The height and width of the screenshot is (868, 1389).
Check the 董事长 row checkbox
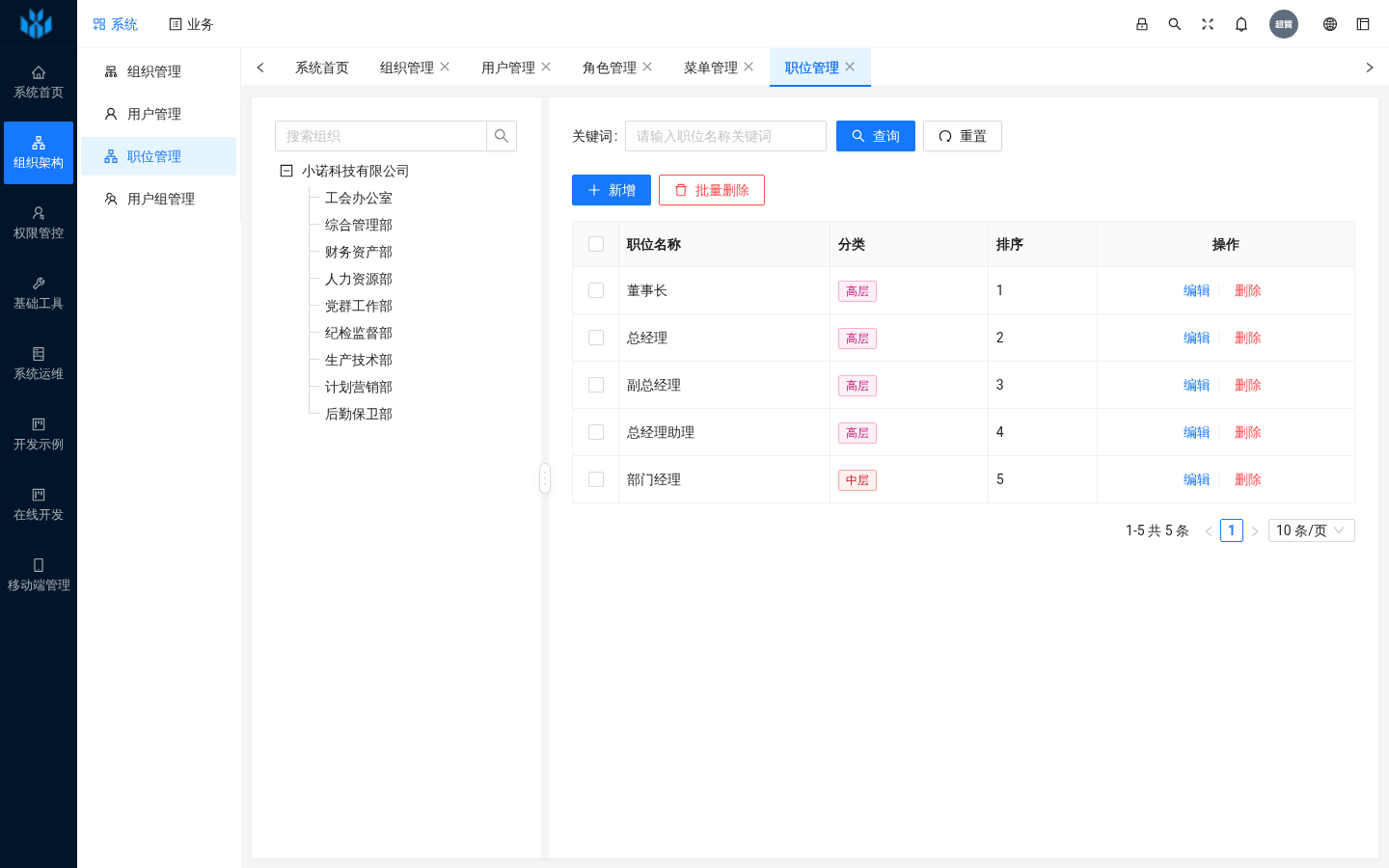[x=596, y=290]
